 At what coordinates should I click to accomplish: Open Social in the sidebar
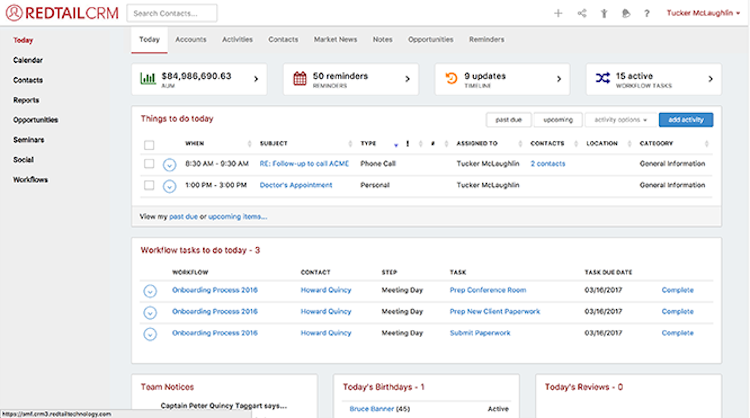[23, 160]
